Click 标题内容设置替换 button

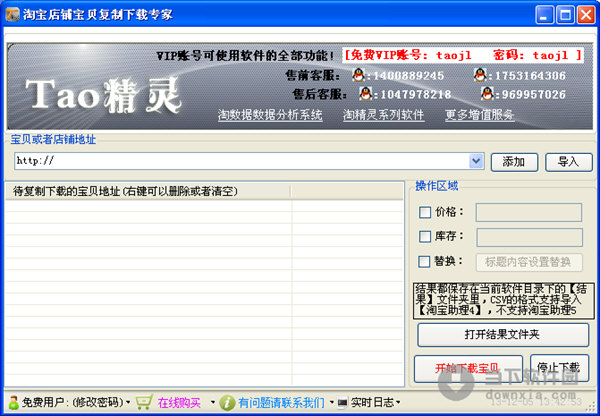point(529,263)
